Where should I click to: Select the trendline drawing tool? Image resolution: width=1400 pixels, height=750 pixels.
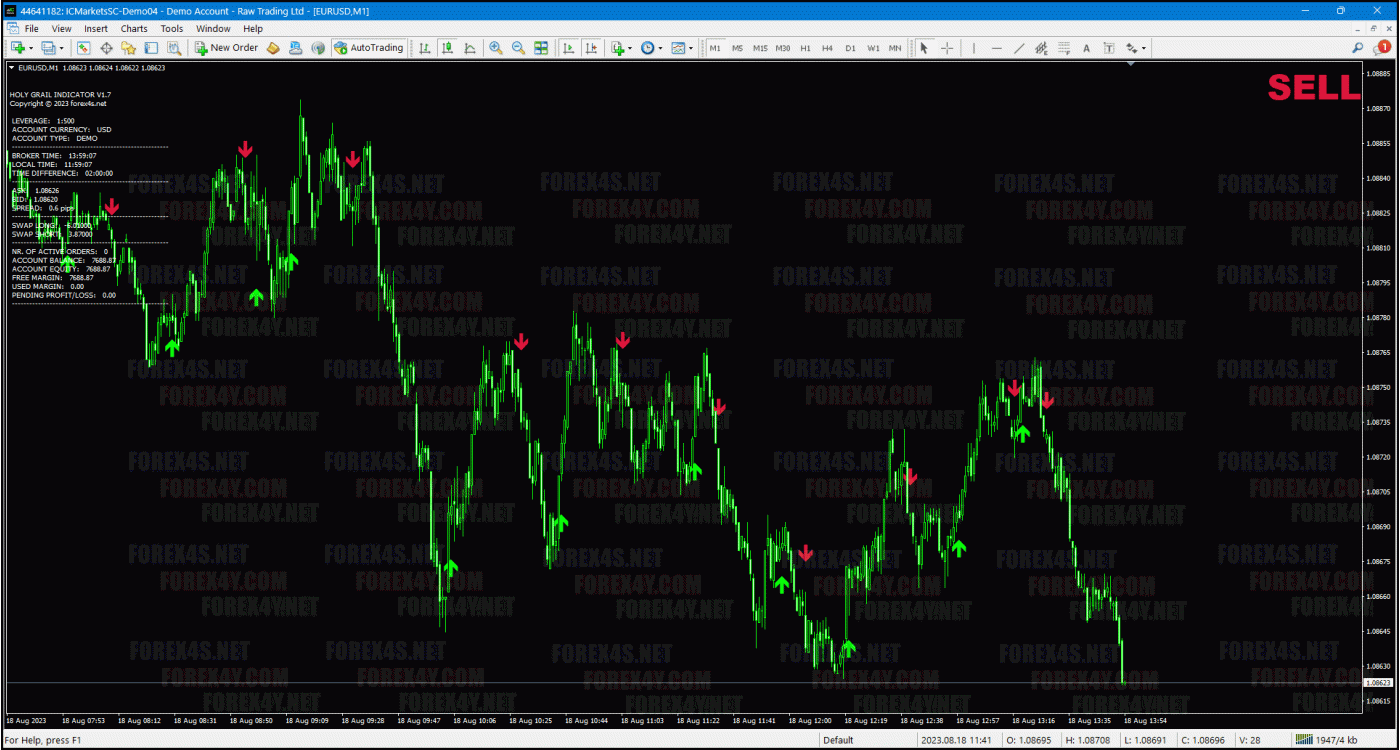click(x=1019, y=48)
